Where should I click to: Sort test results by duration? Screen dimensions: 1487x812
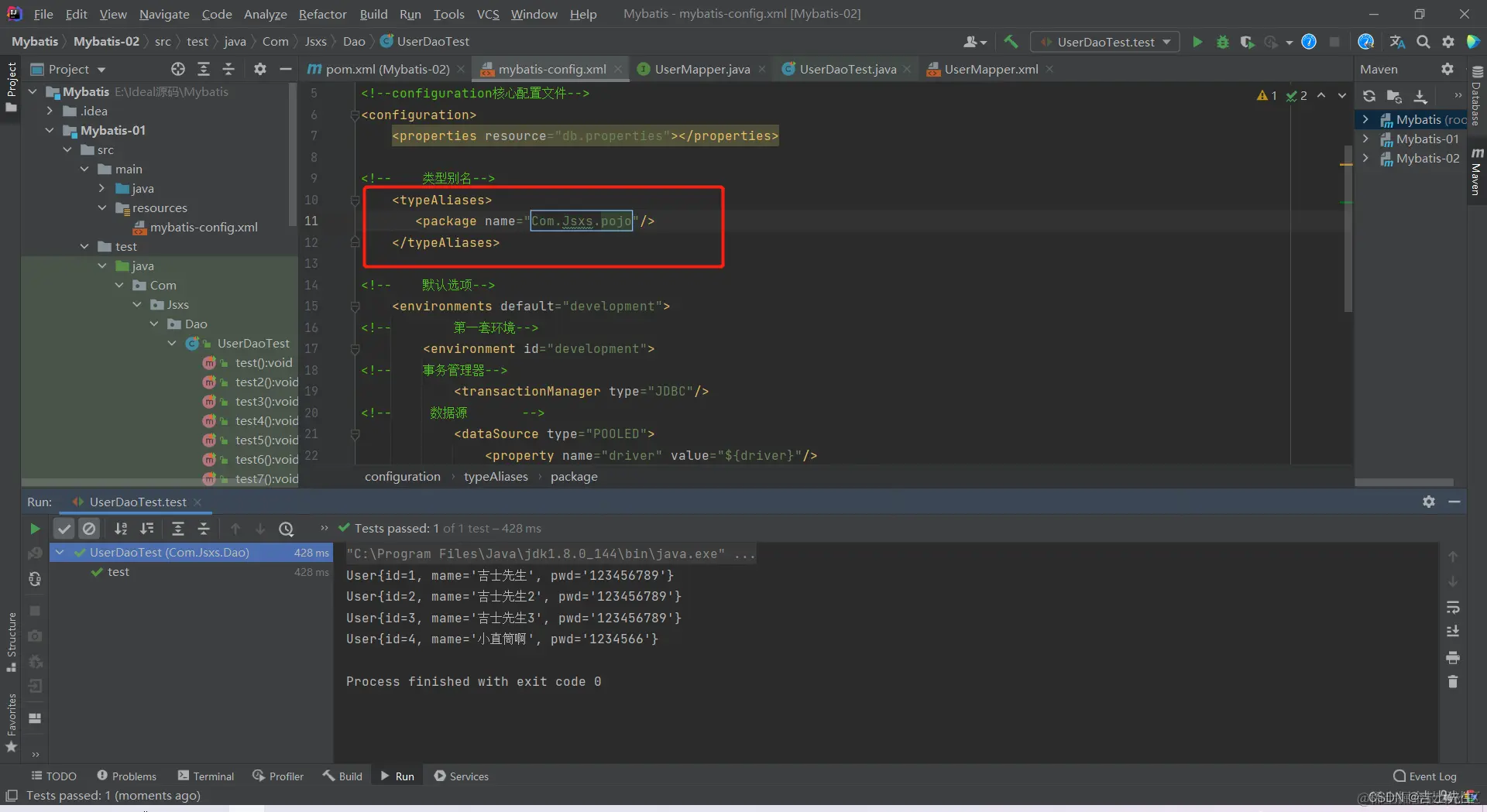click(146, 529)
